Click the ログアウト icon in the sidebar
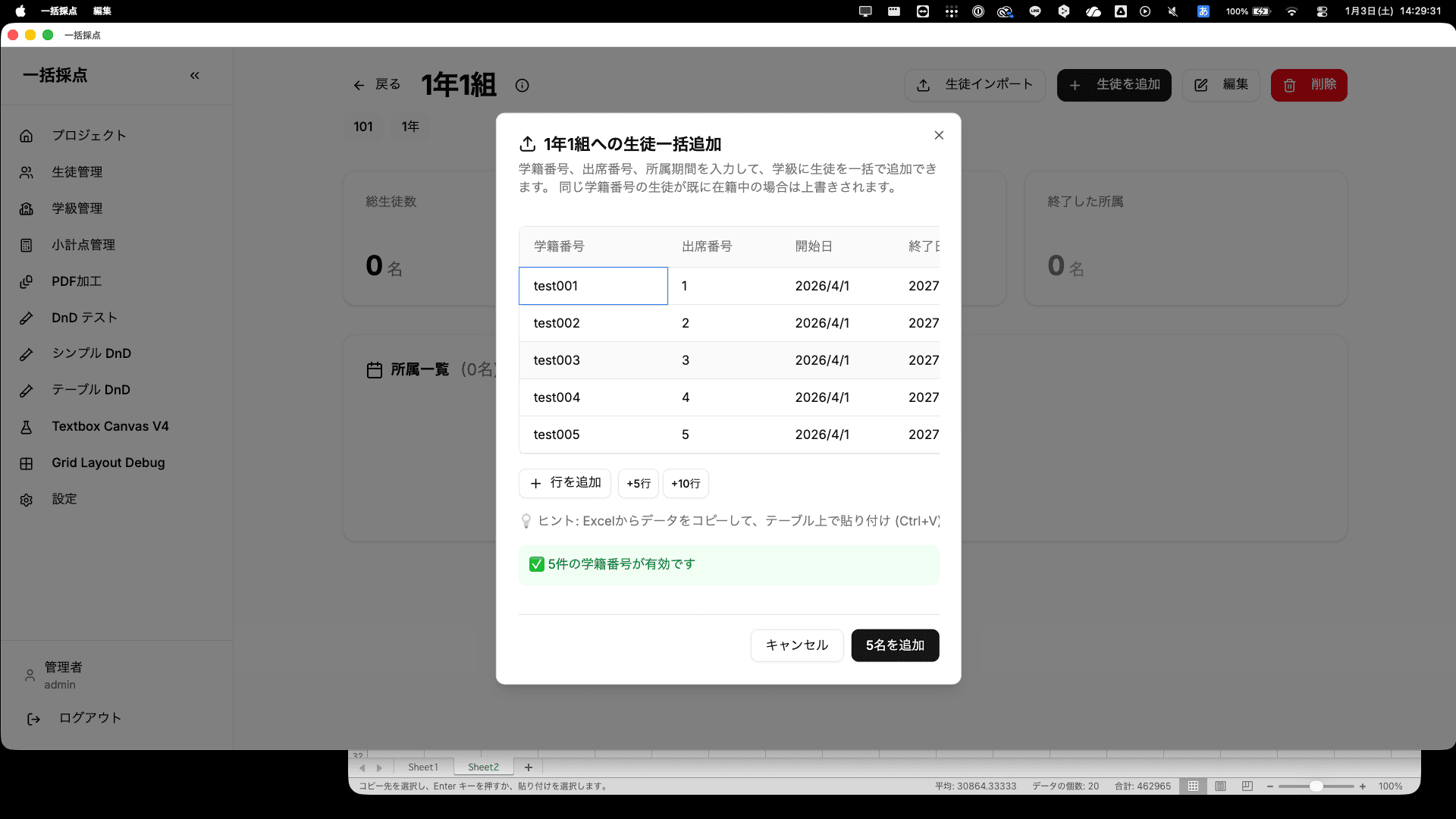1456x819 pixels. pyautogui.click(x=33, y=718)
